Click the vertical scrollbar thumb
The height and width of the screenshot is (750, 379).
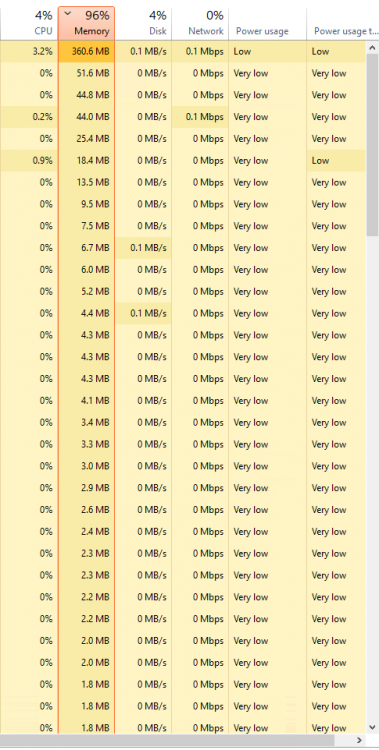pyautogui.click(x=373, y=144)
